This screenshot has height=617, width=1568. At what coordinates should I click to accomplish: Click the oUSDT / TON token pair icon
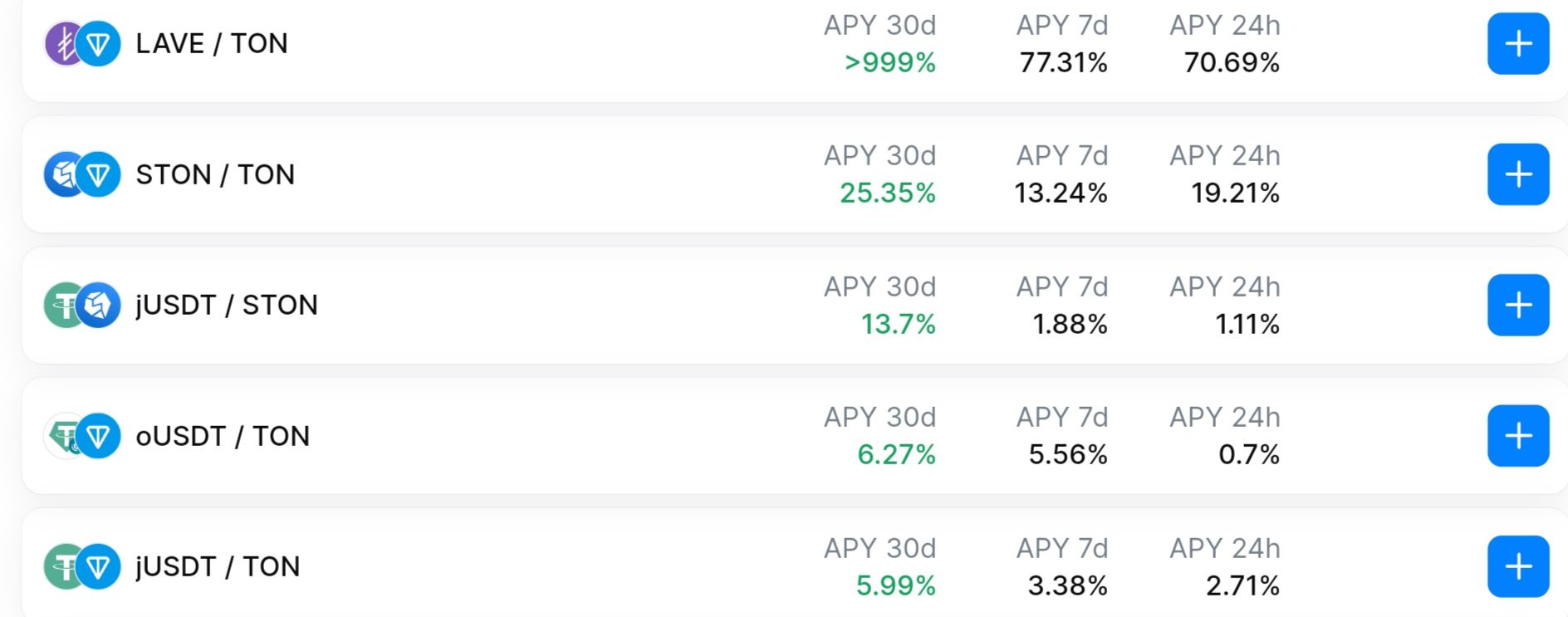[82, 436]
